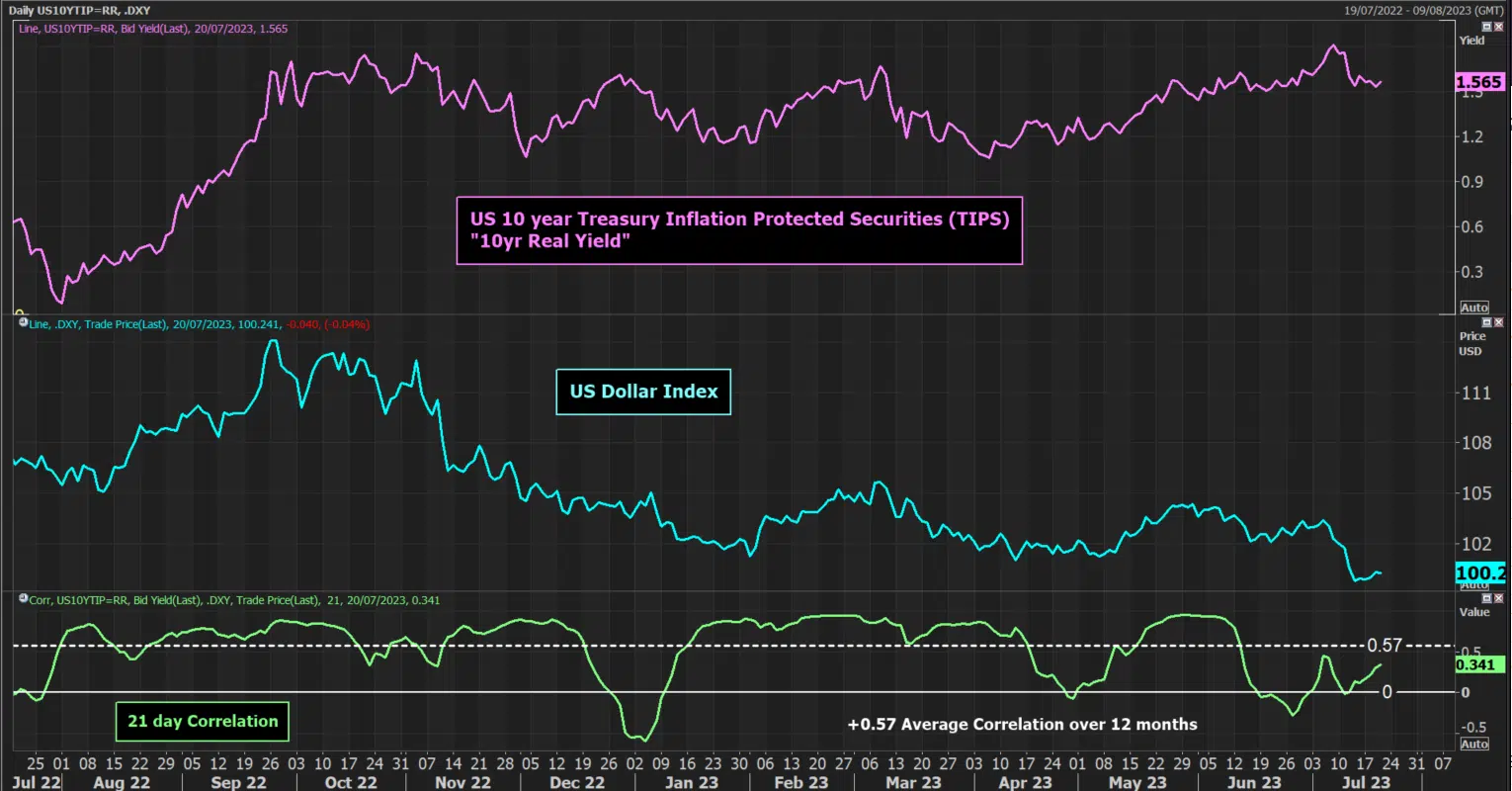Viewport: 1512px width, 791px height.
Task: Minimize the 10yr Real Yield panel
Action: coord(1486,27)
